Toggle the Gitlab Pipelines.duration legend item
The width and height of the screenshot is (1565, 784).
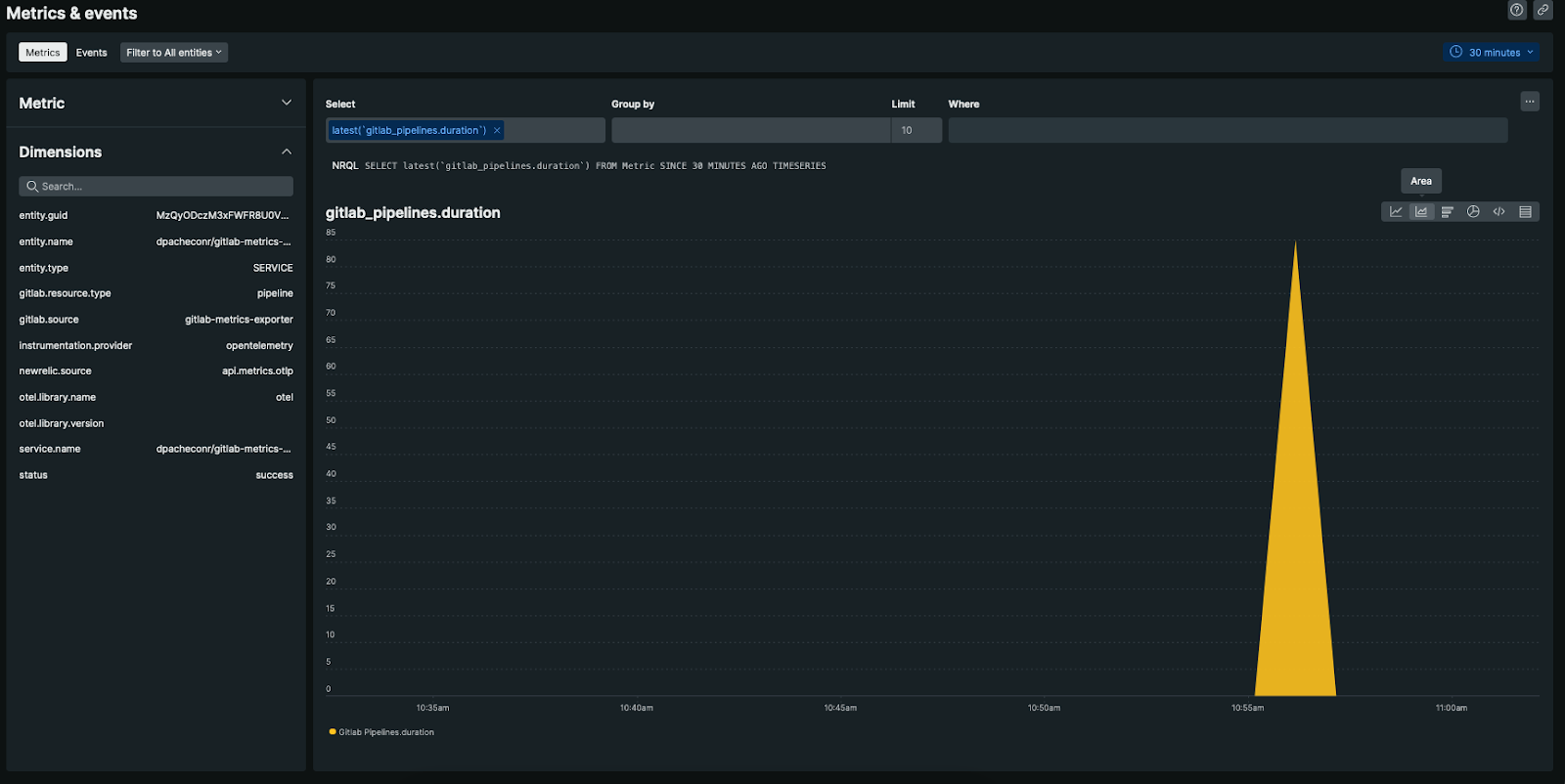382,732
